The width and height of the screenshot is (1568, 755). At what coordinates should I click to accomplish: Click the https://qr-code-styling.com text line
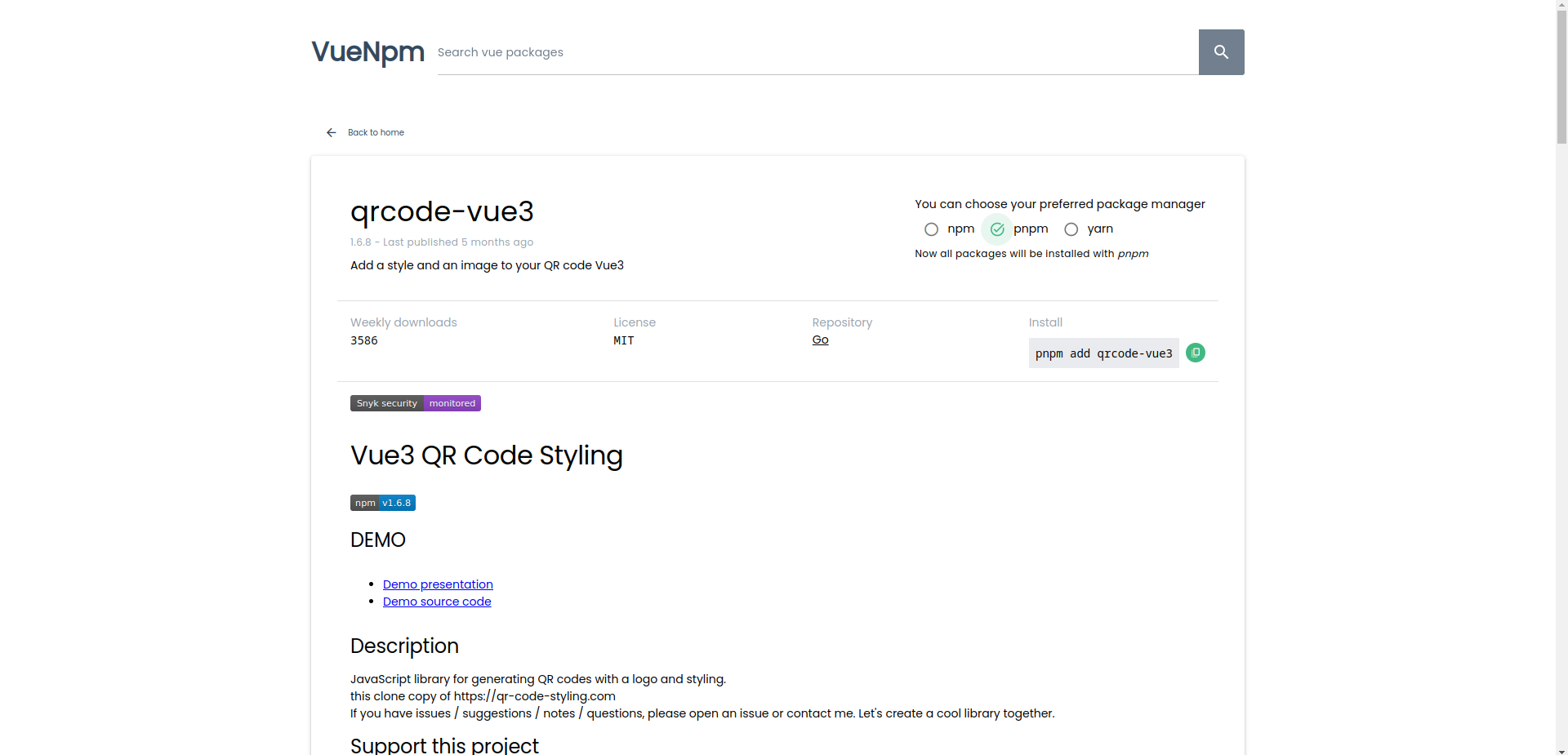[483, 696]
